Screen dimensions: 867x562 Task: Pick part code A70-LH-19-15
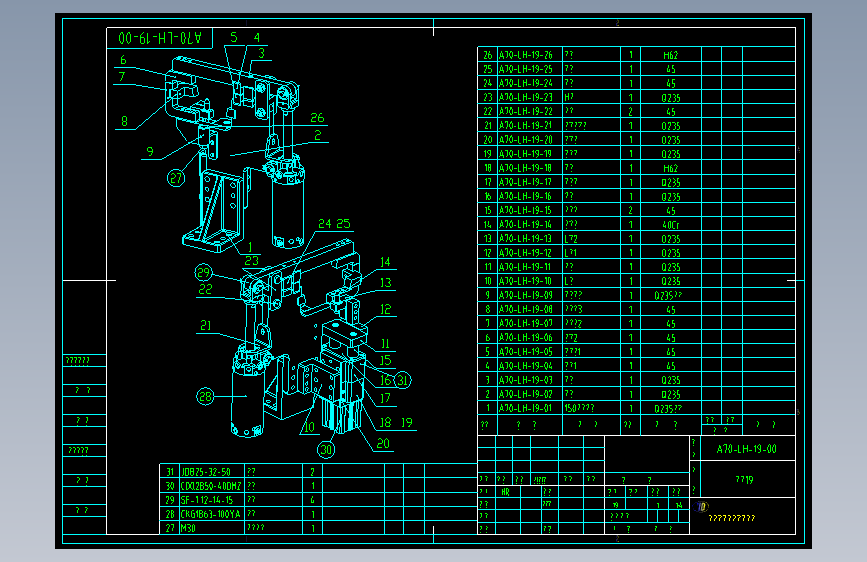525,210
